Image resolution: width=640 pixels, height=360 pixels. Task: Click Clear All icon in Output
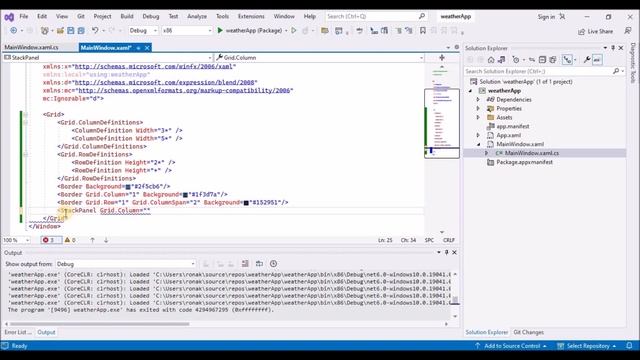click(x=245, y=264)
